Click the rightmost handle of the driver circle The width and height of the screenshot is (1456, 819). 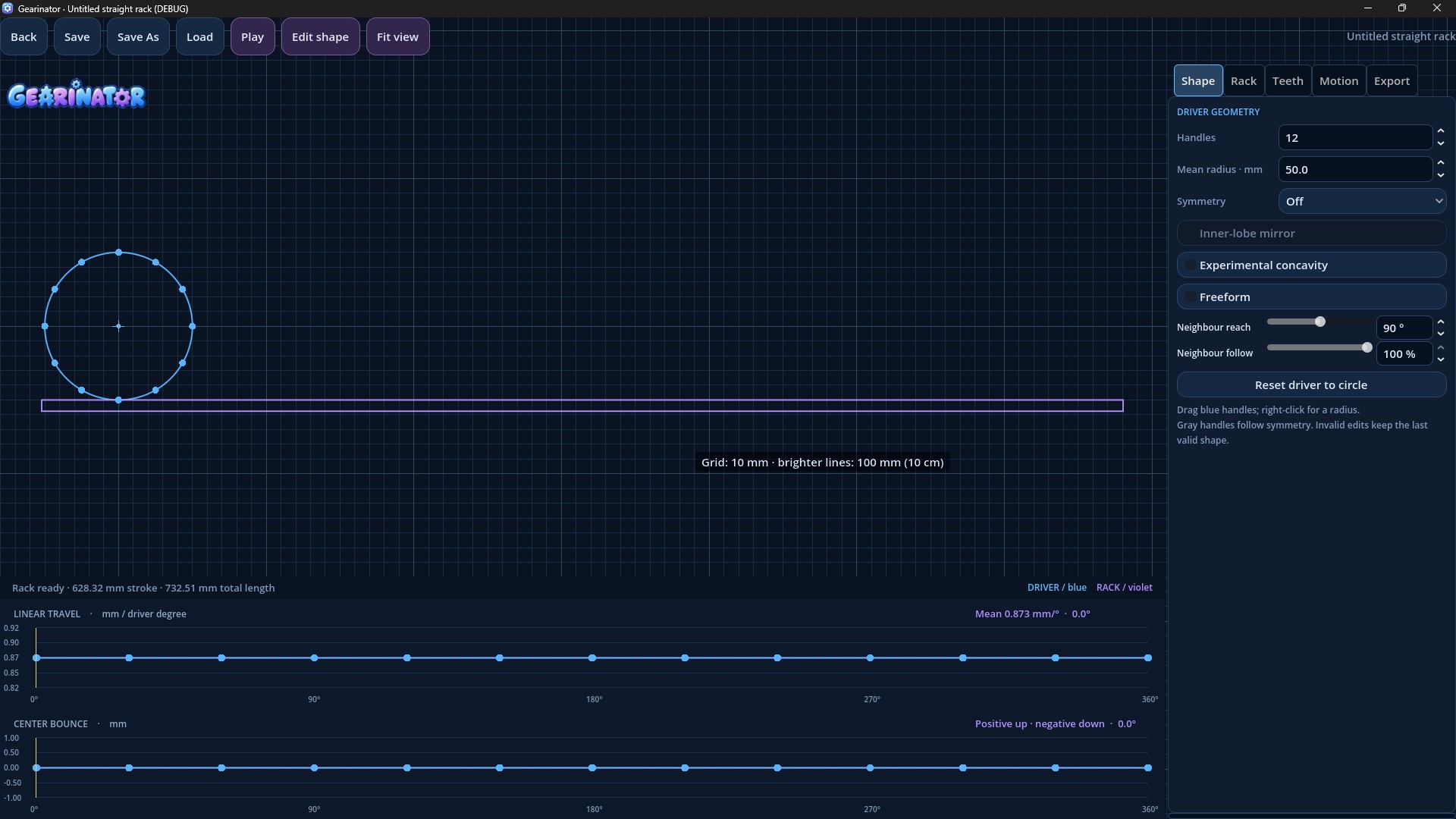tap(193, 326)
